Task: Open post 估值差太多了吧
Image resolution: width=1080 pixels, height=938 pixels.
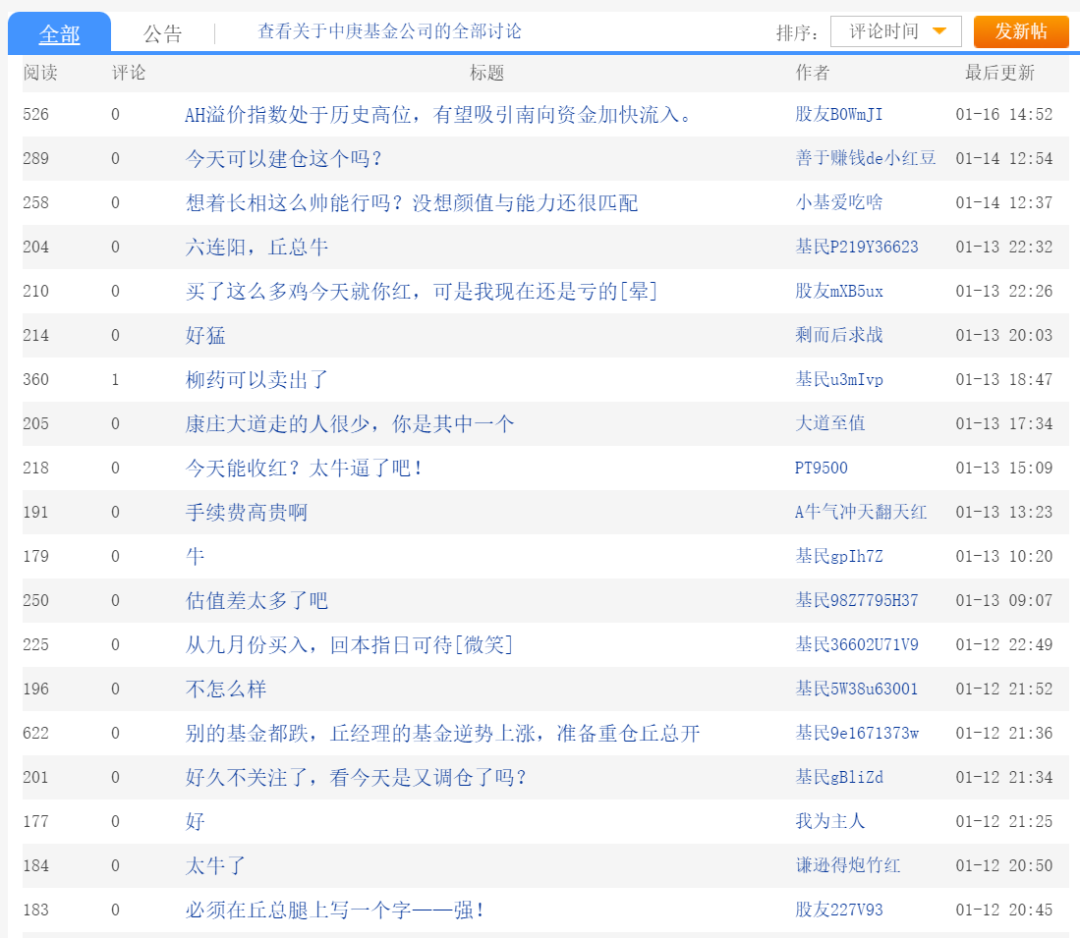Action: click(x=256, y=600)
